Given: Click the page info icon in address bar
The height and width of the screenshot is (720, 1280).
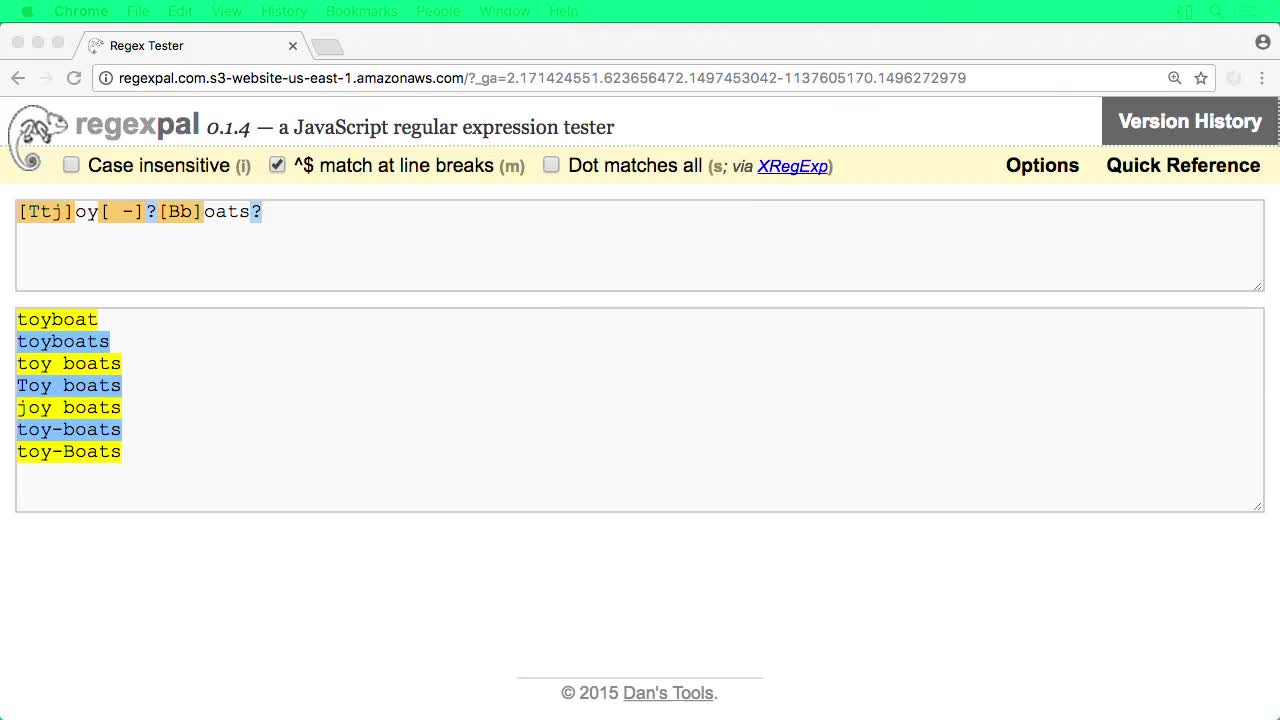Looking at the screenshot, I should [105, 77].
